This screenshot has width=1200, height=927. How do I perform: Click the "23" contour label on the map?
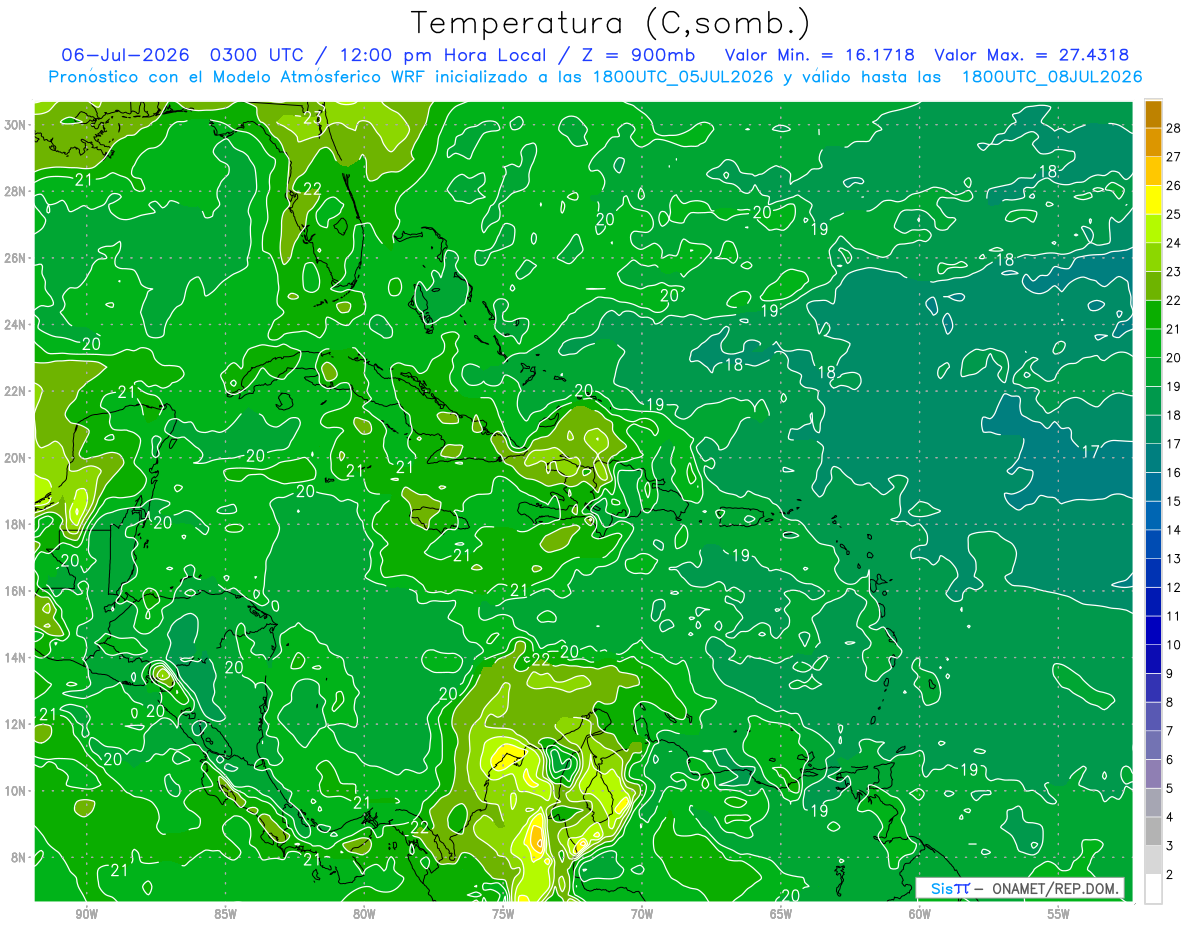pos(313,118)
